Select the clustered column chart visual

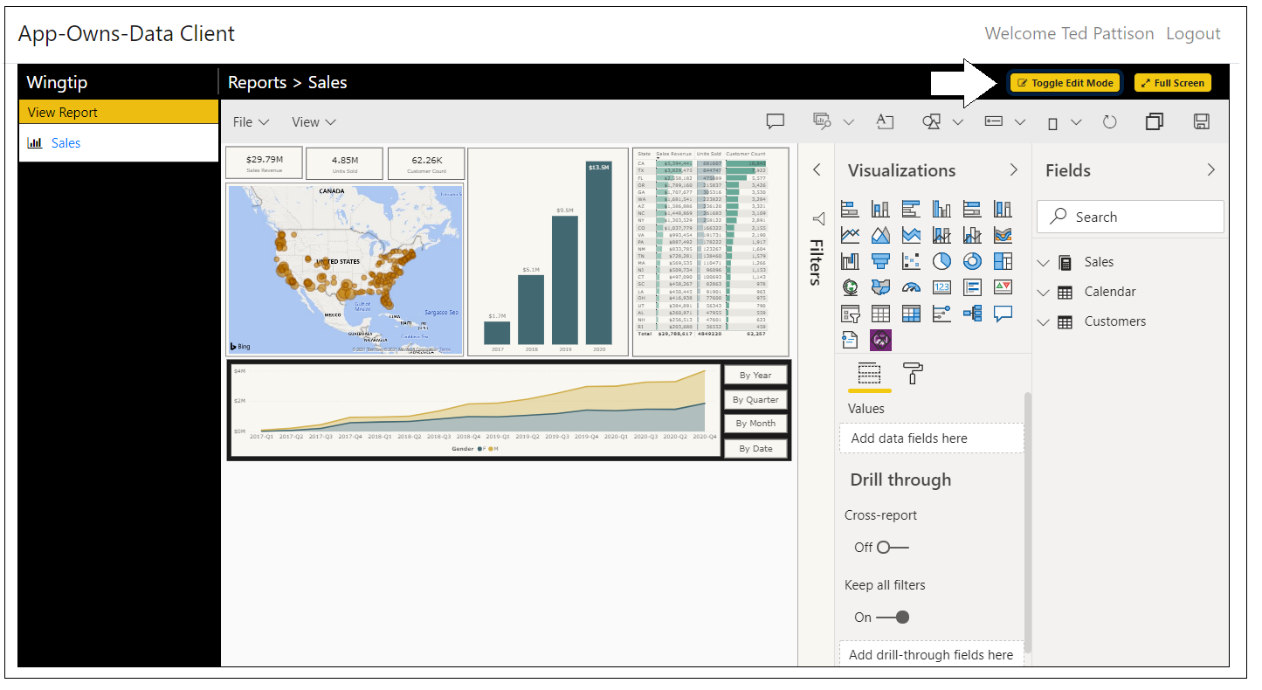click(941, 209)
